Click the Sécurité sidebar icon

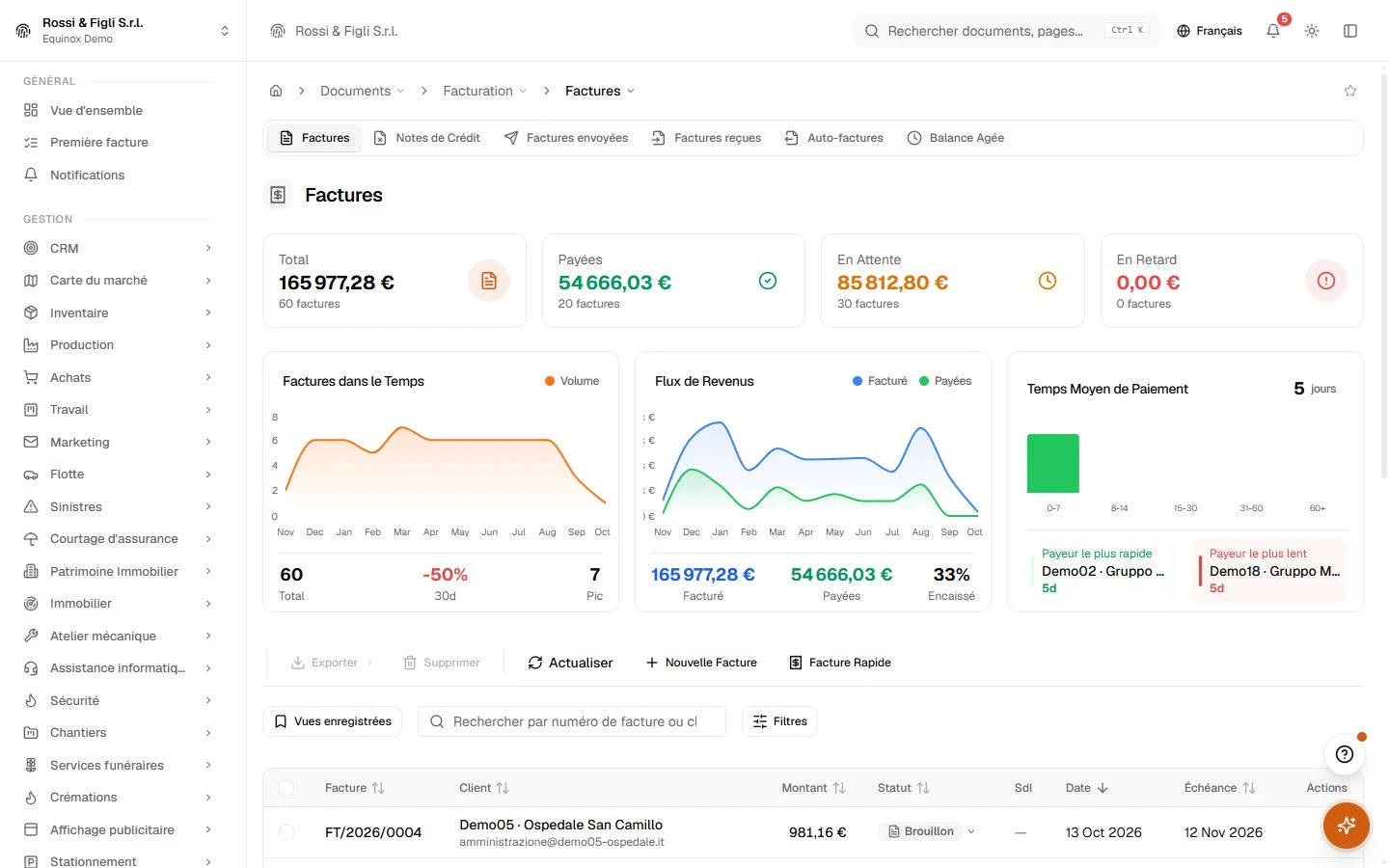coord(31,700)
